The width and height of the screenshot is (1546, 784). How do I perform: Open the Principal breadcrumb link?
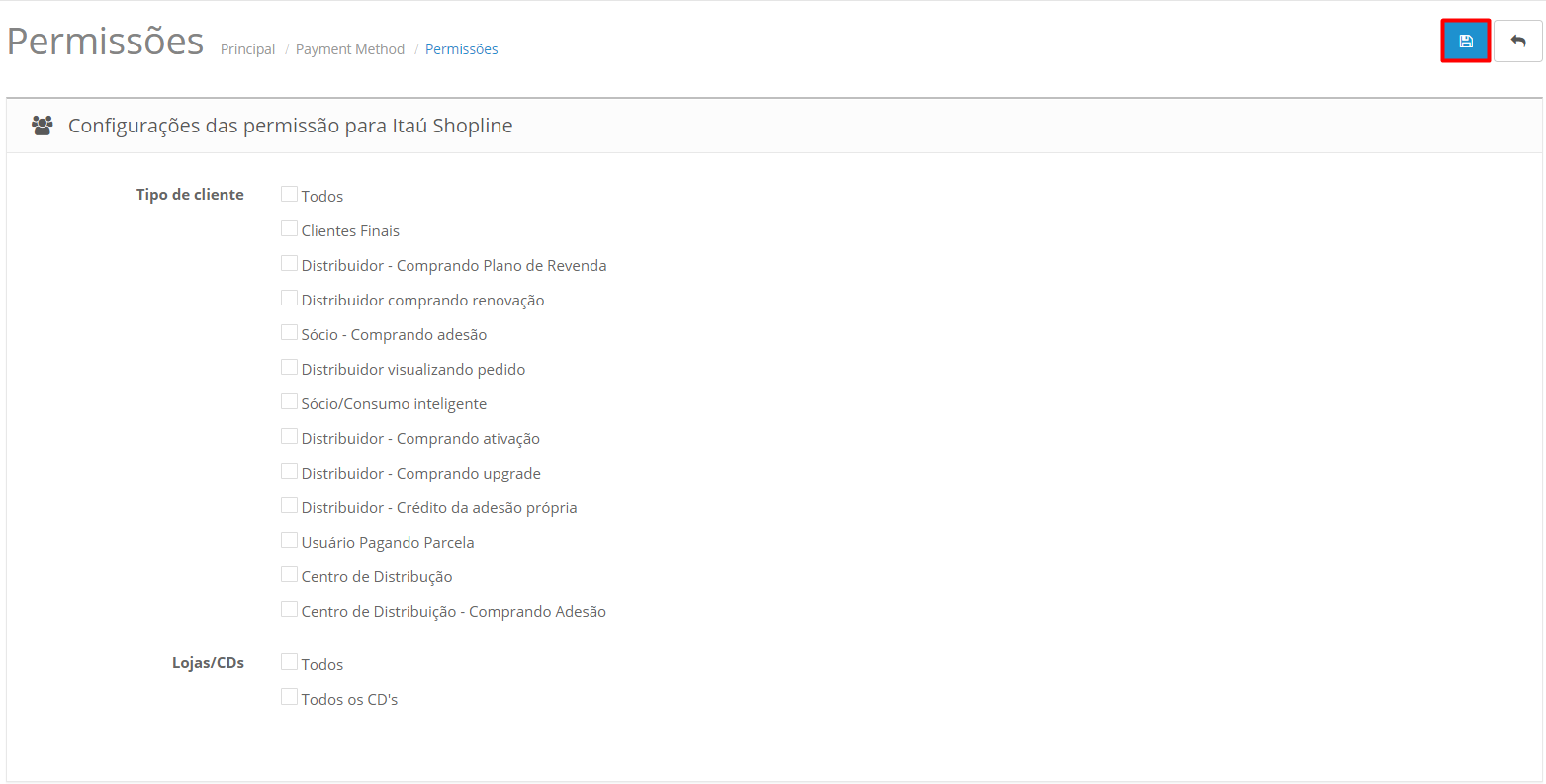(x=247, y=49)
